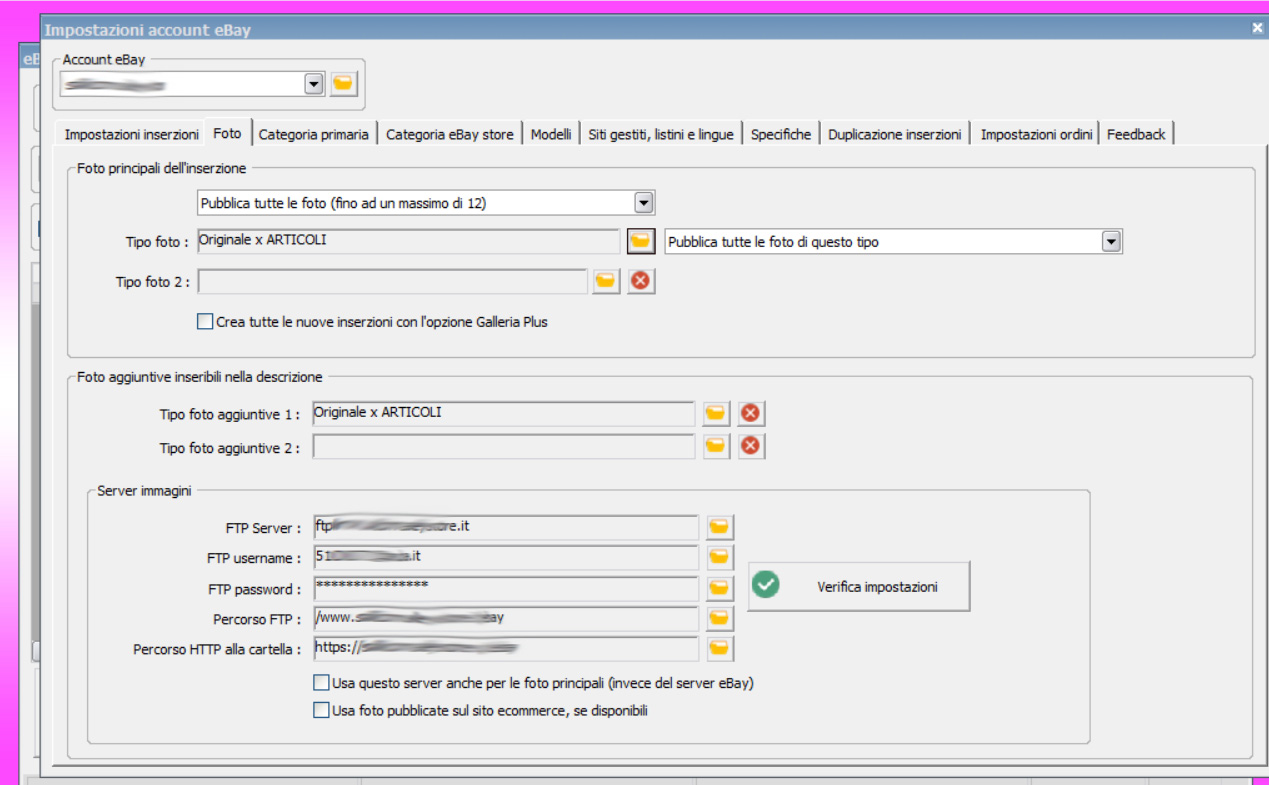This screenshot has width=1269, height=785.
Task: Focus the Percorso HTTP alla cartella field
Action: 505,649
